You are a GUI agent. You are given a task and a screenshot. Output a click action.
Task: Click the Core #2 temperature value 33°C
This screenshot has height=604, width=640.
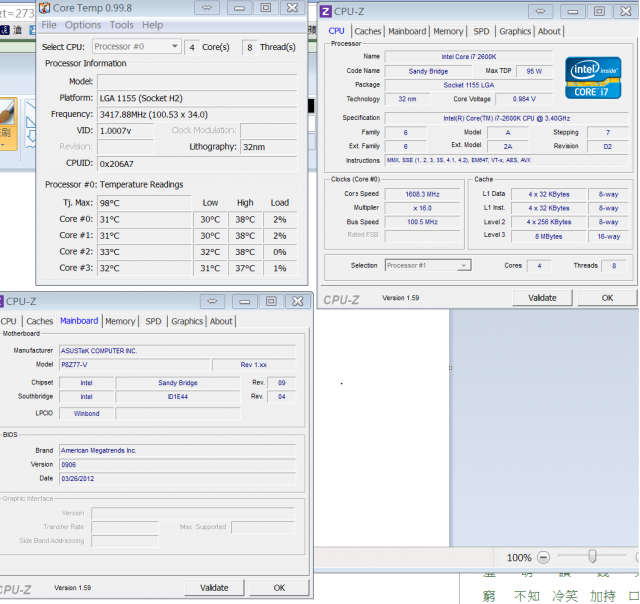(x=144, y=252)
